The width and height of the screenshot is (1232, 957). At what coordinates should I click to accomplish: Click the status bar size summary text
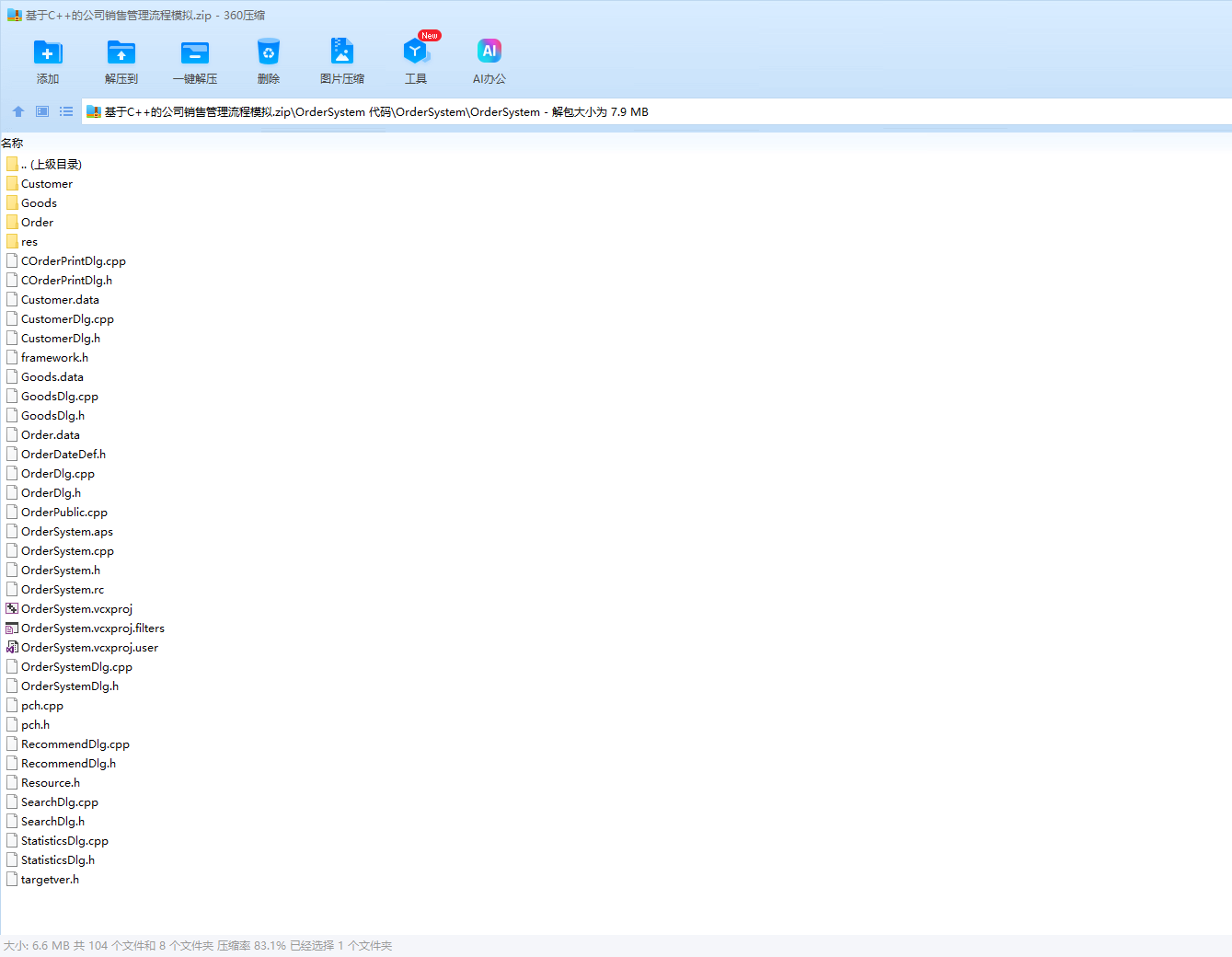[x=198, y=945]
